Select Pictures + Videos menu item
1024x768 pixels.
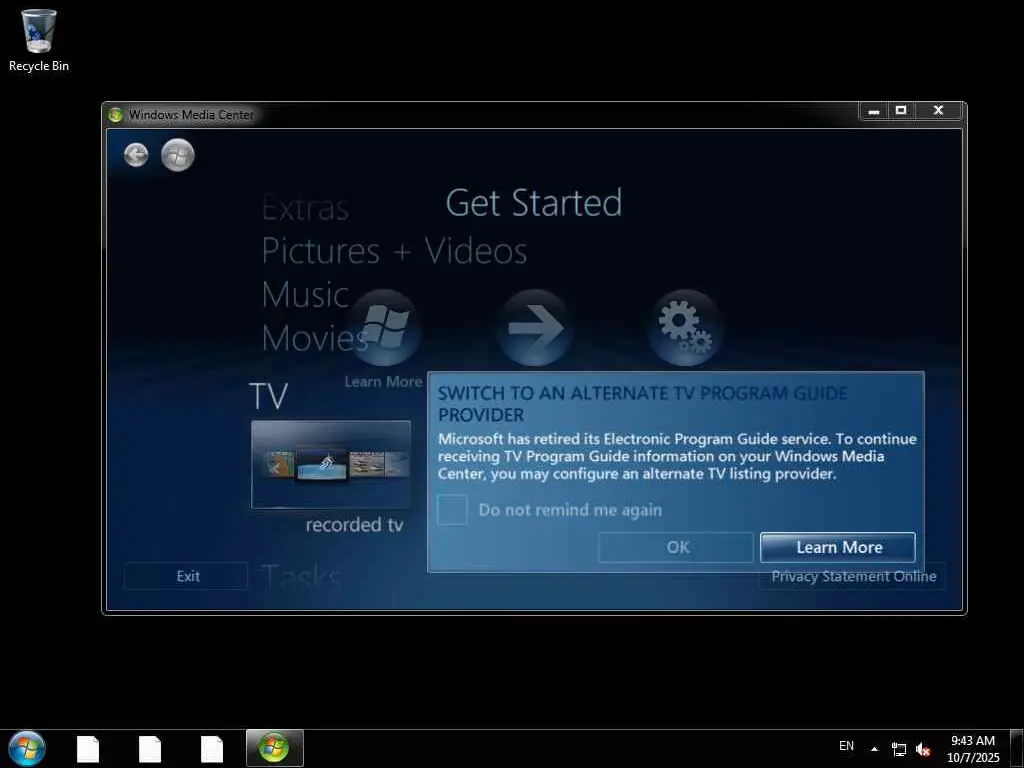tap(394, 251)
